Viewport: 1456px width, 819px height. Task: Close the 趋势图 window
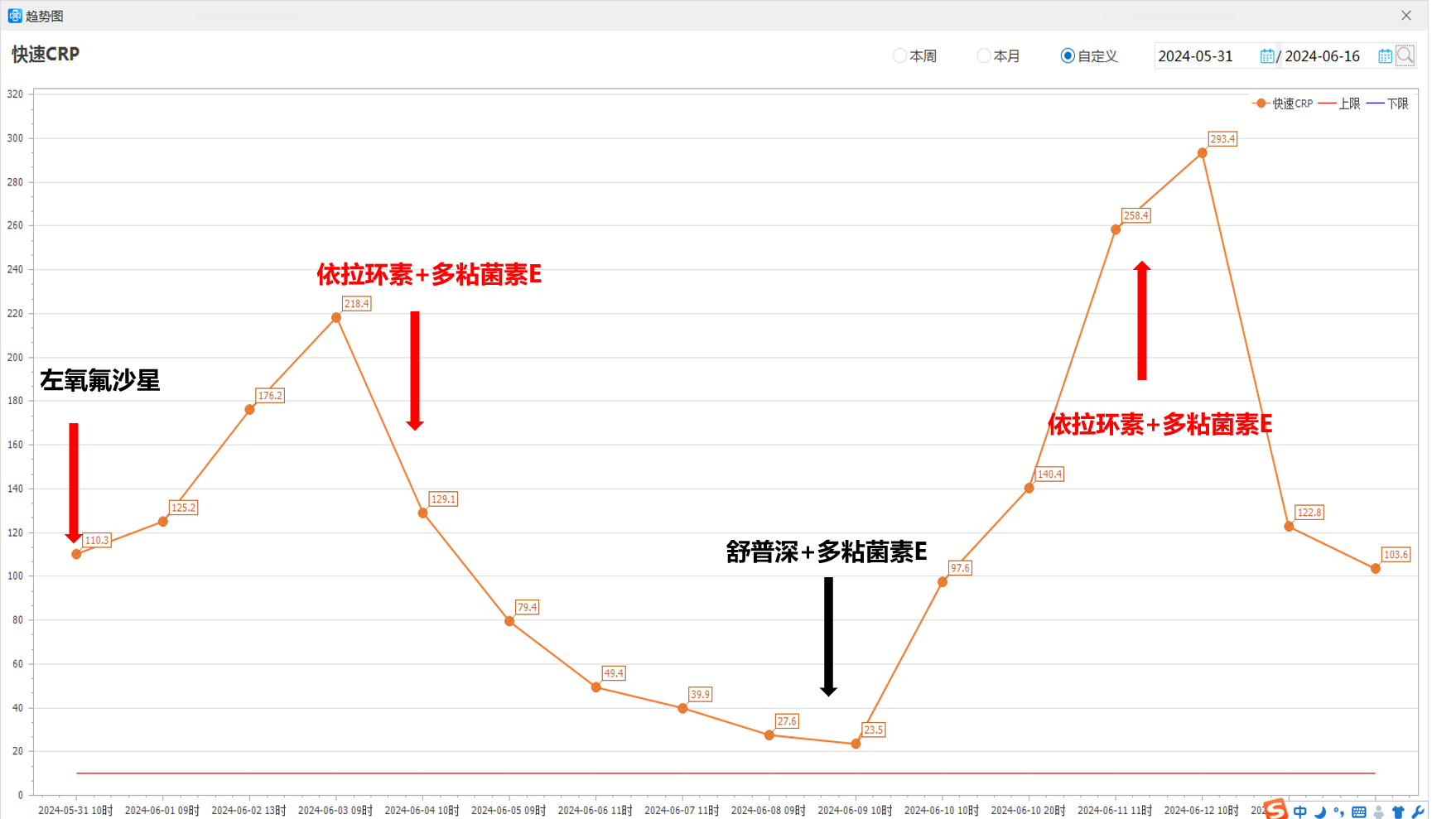coord(1406,16)
